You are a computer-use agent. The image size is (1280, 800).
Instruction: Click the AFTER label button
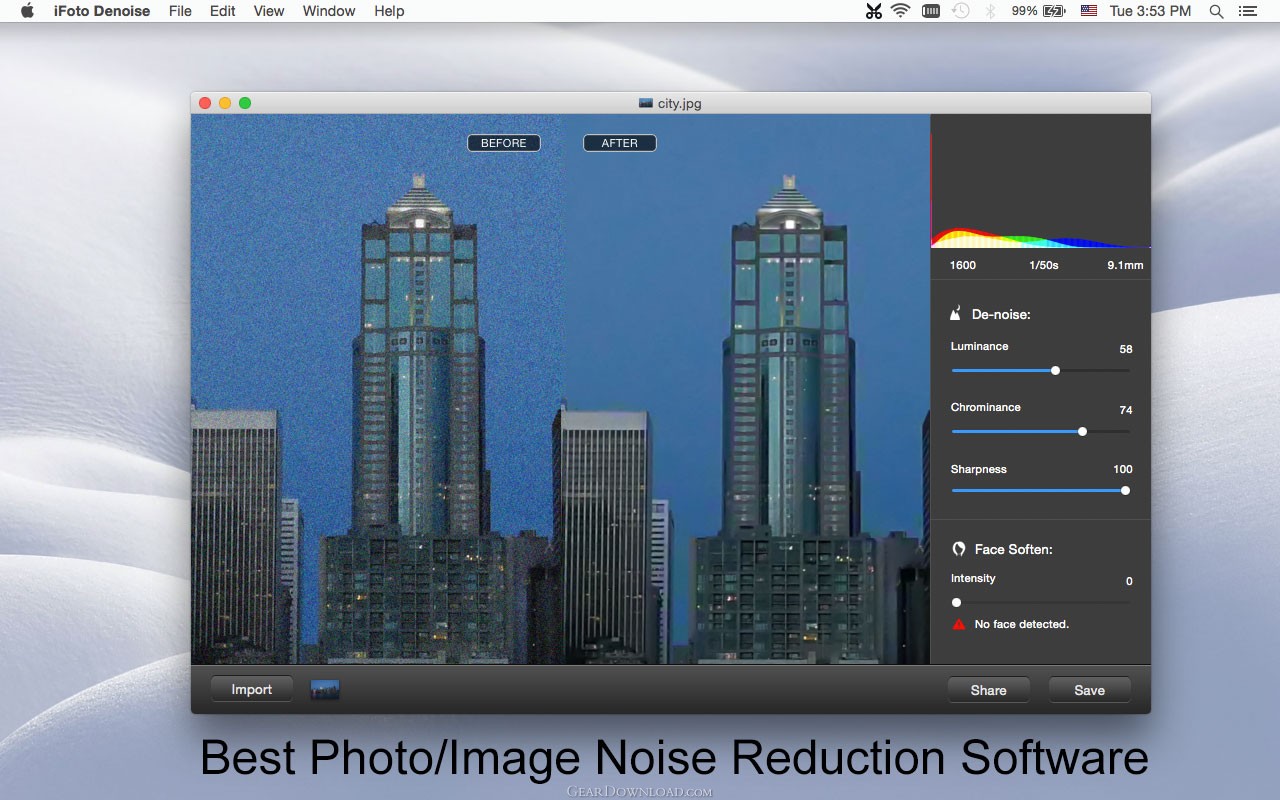[620, 143]
